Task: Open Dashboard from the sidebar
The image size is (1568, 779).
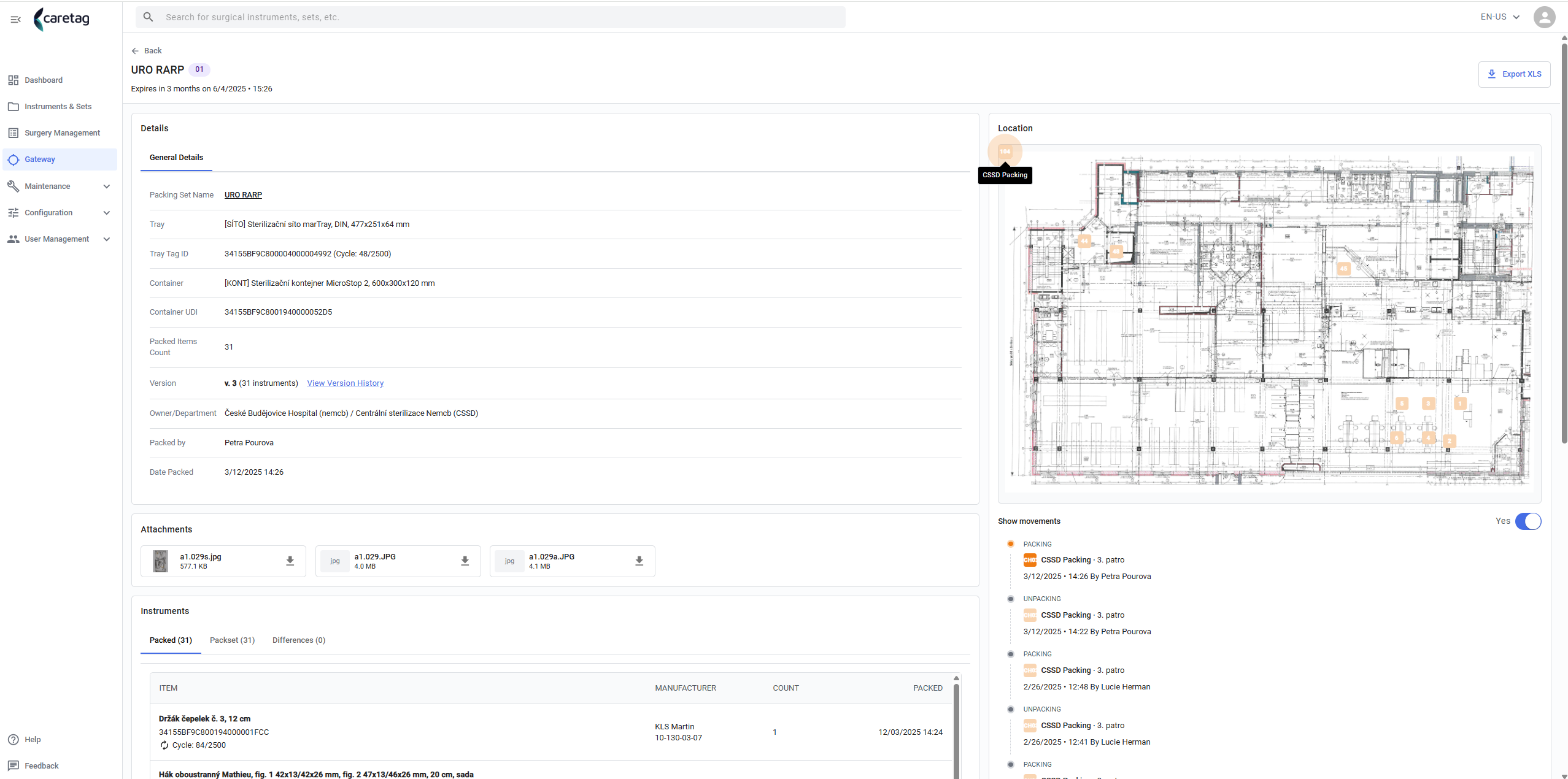Action: point(60,80)
